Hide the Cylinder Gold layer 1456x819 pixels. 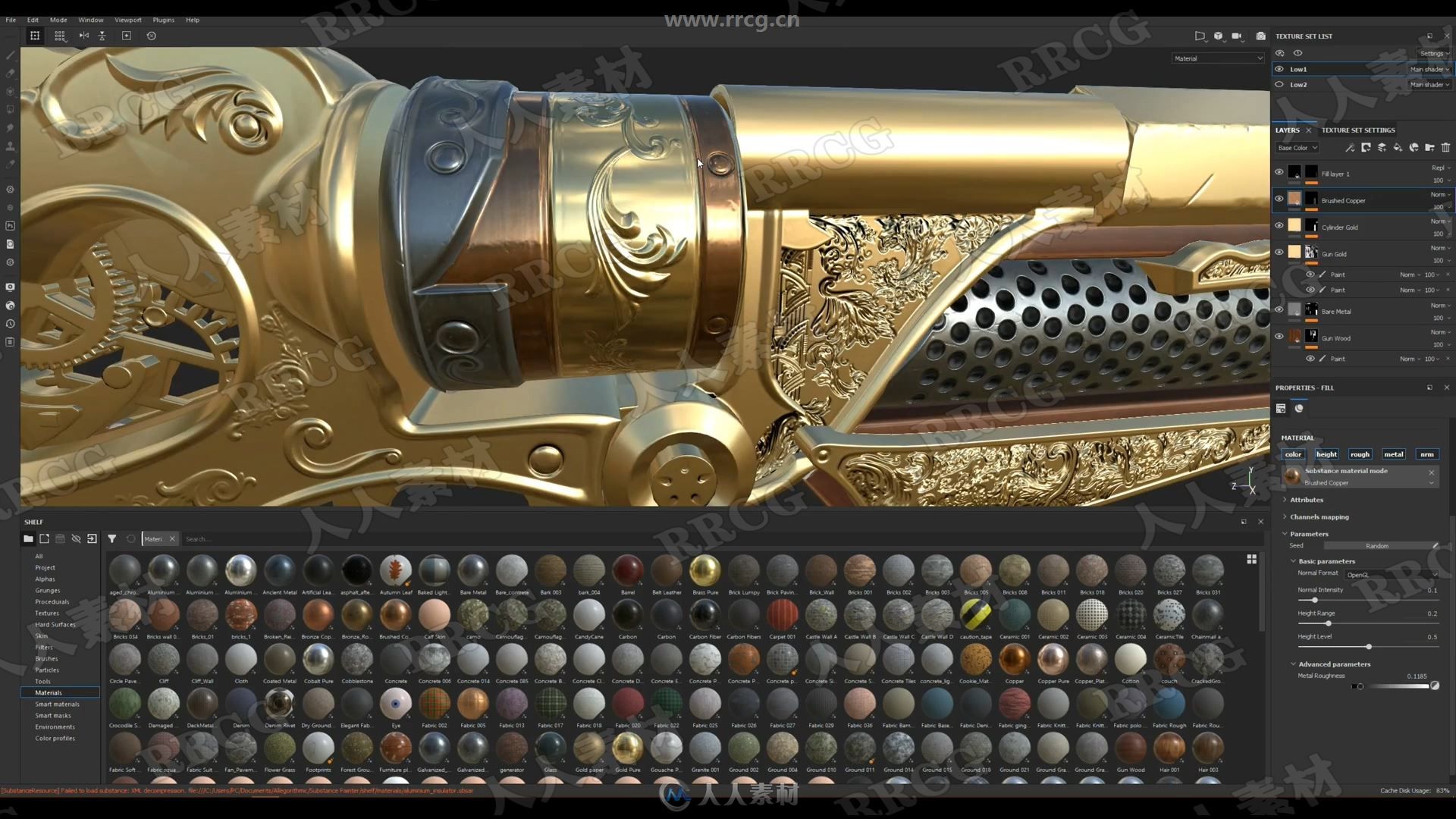click(x=1279, y=225)
